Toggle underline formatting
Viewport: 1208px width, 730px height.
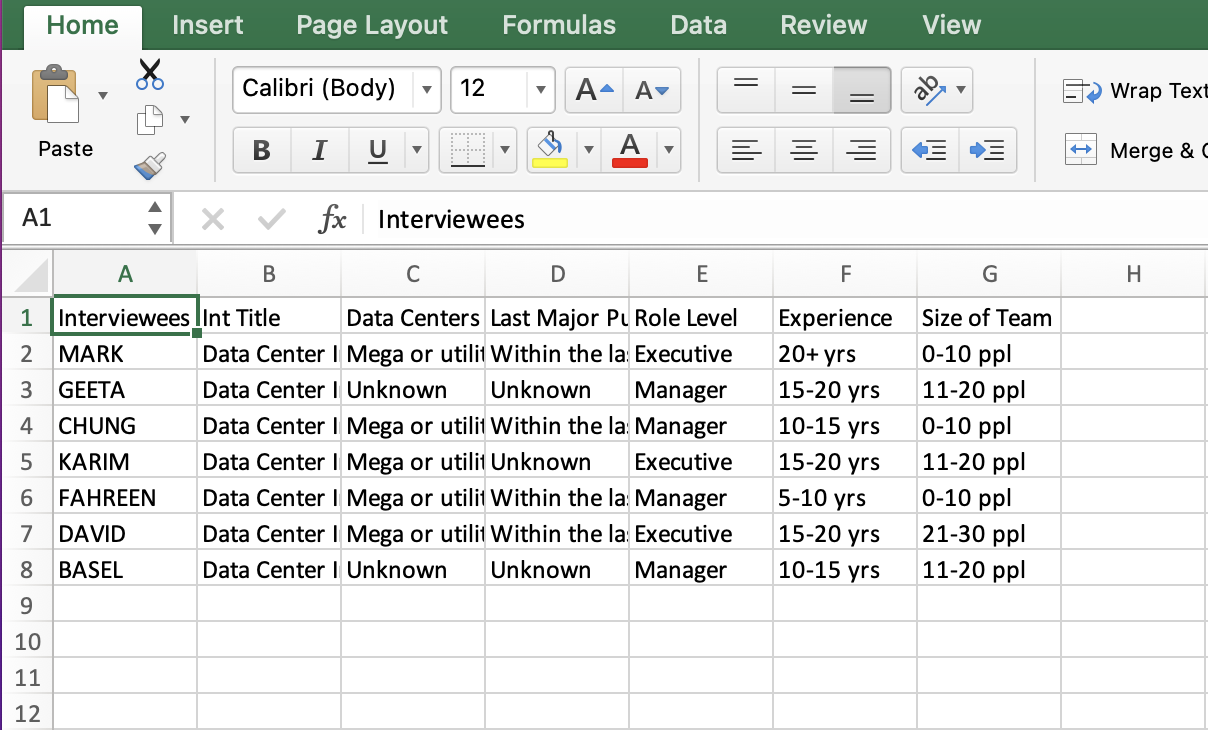pos(377,150)
